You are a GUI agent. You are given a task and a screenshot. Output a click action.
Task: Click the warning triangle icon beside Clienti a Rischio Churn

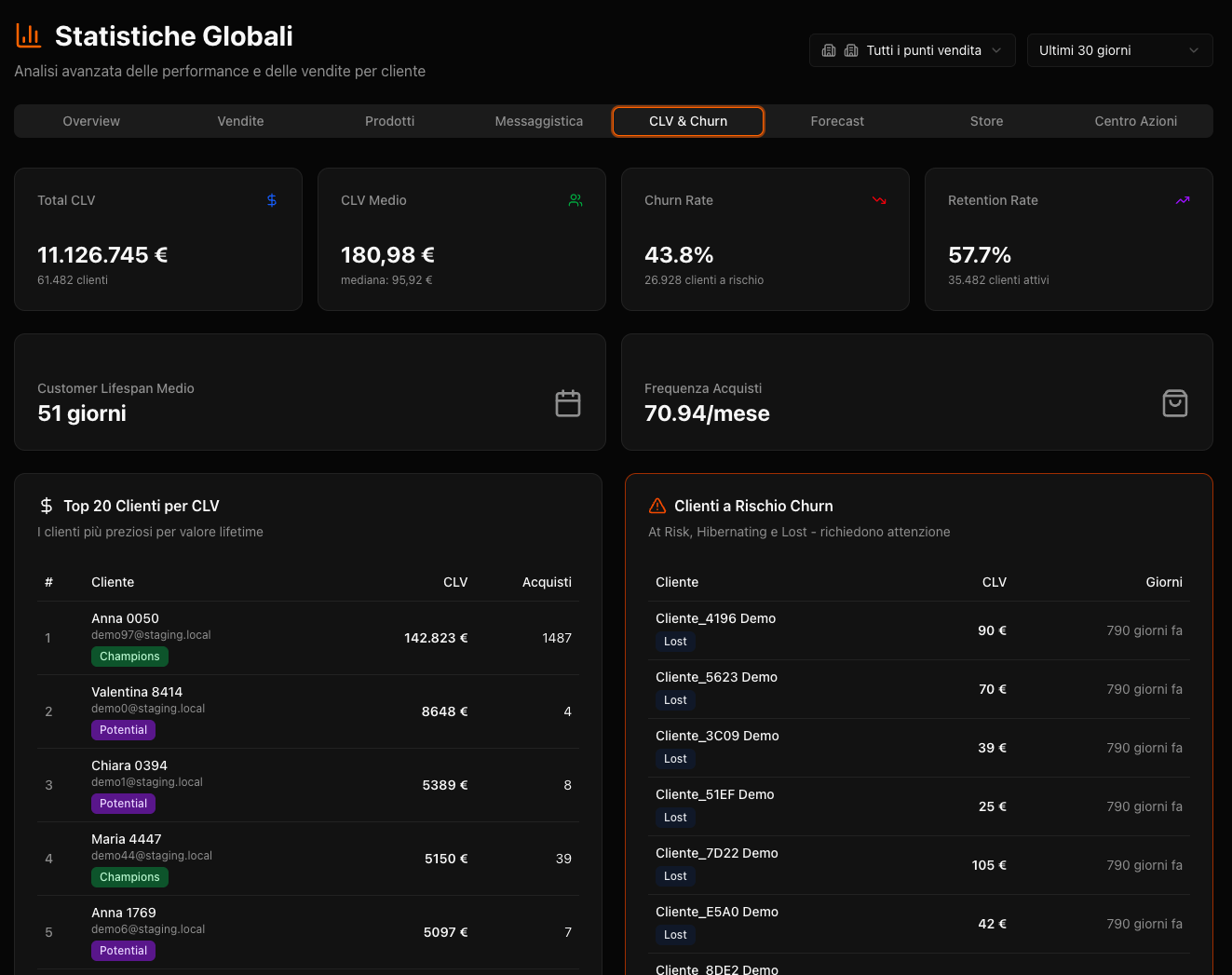pos(657,506)
